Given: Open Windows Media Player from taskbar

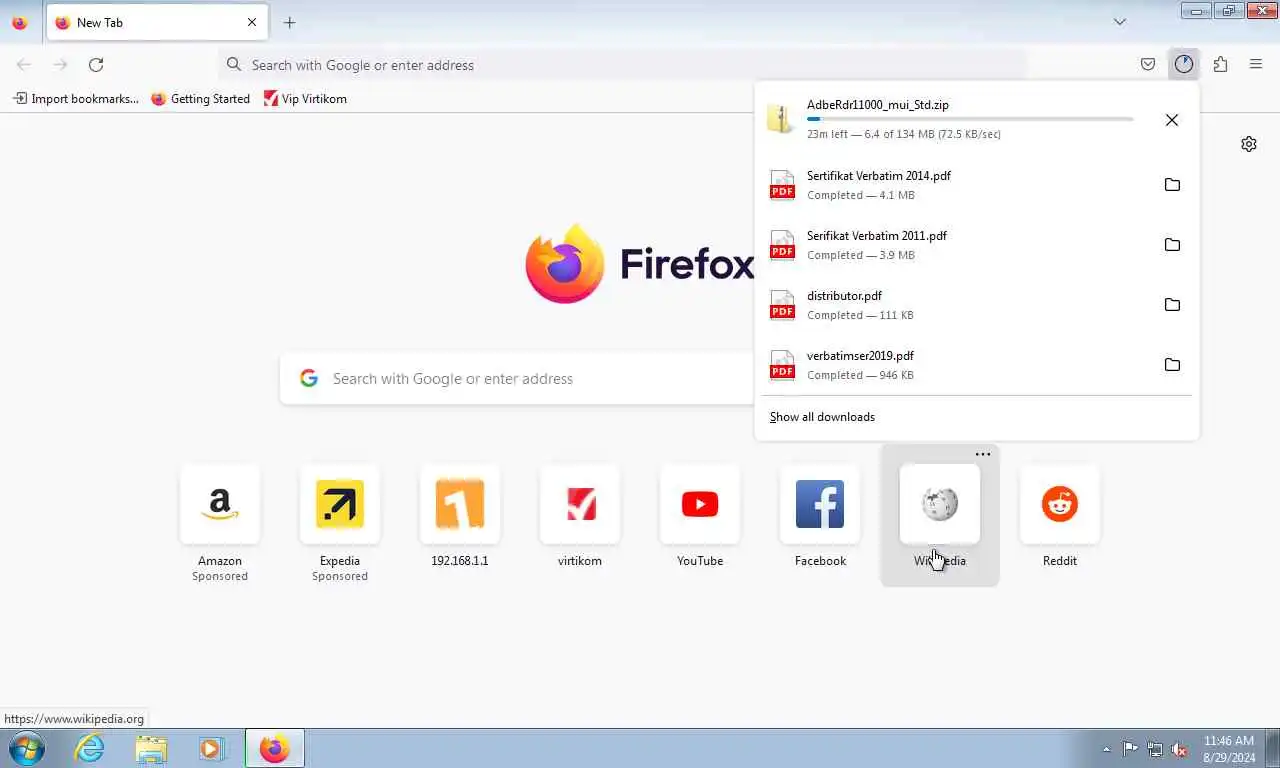Looking at the screenshot, I should [x=211, y=748].
